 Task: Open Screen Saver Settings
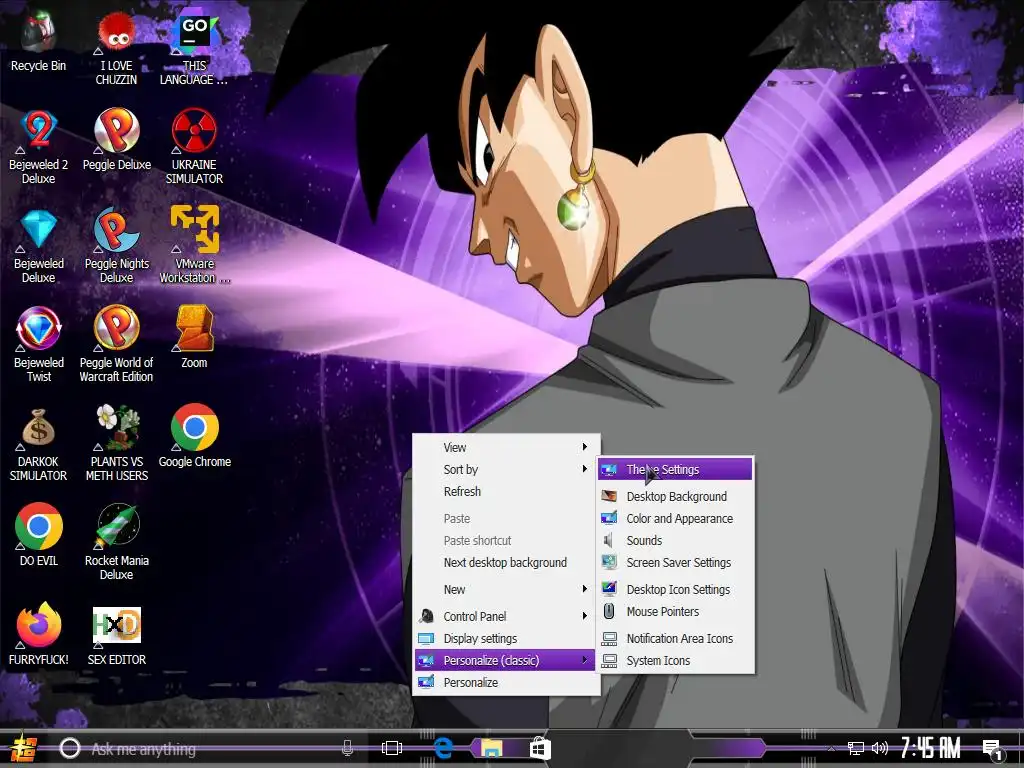[x=675, y=562]
